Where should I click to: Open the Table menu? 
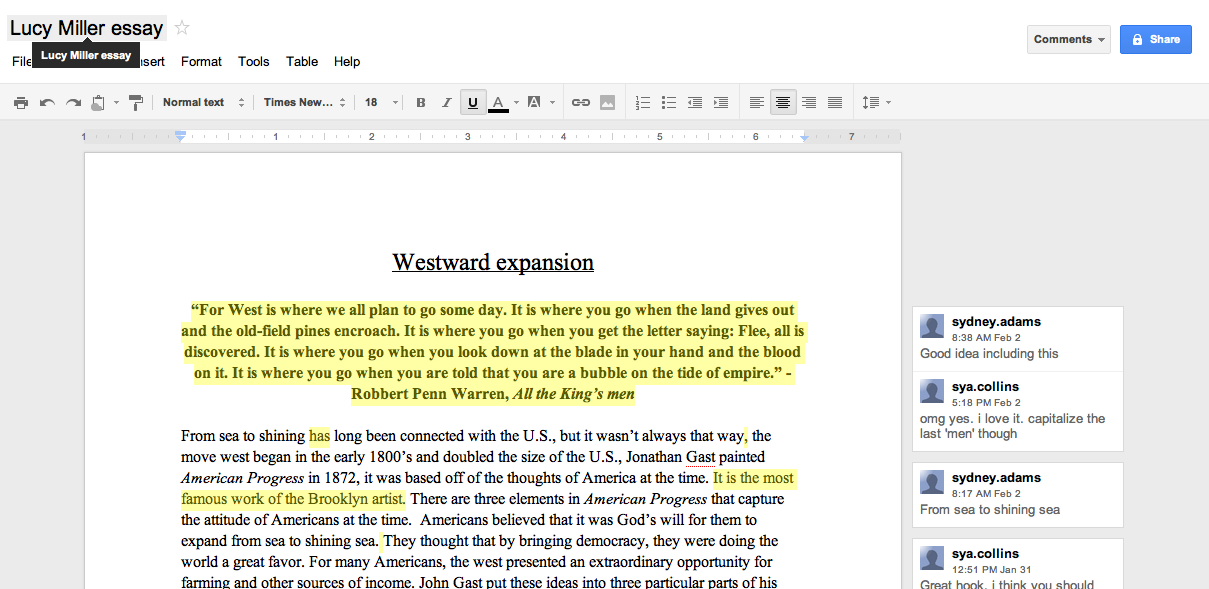click(x=302, y=61)
